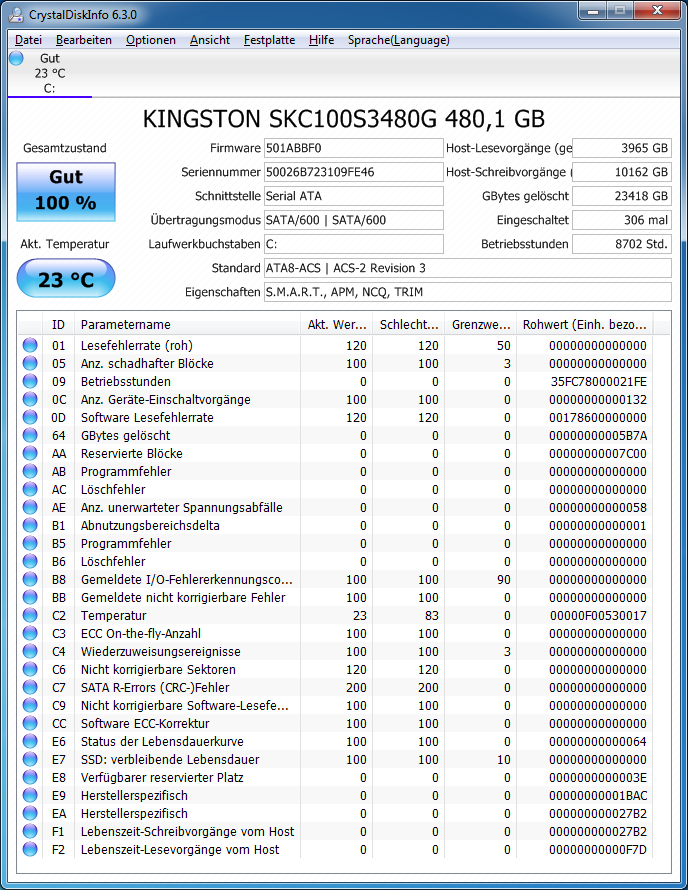Click the Übertragungsmodus field
Viewport: 691px width, 890px height.
click(x=353, y=220)
